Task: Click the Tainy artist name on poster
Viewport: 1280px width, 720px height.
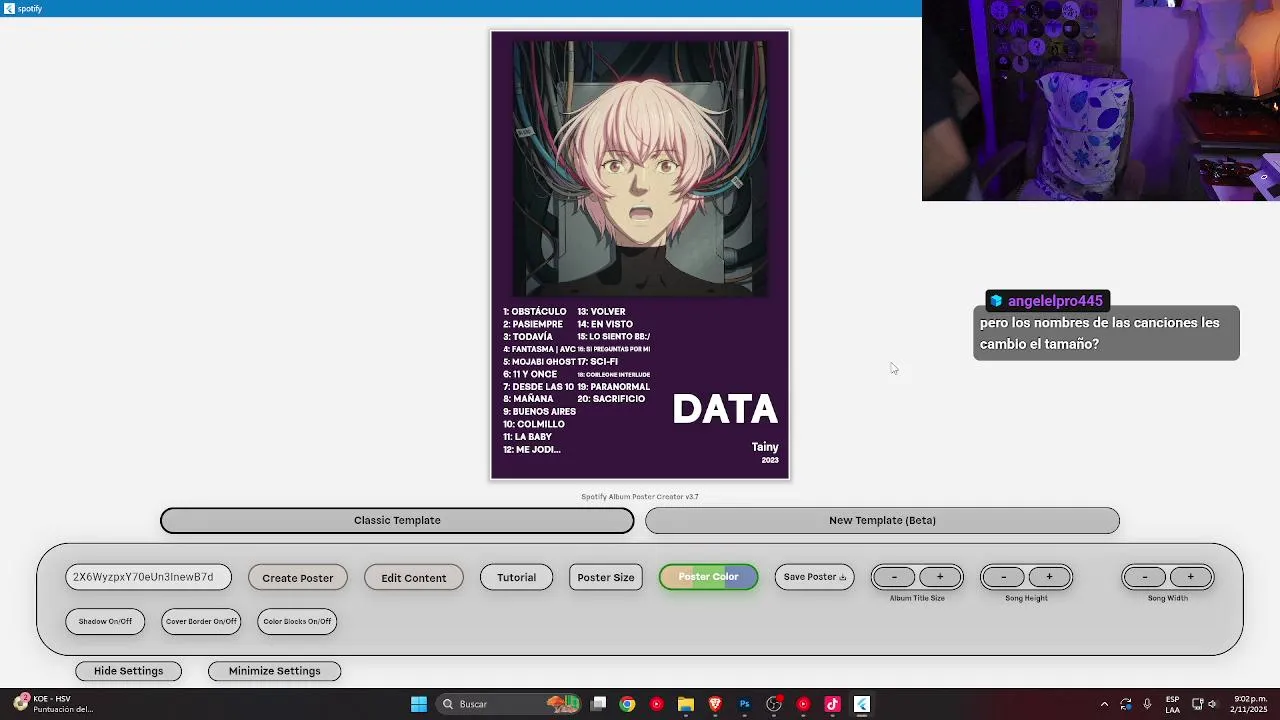Action: tap(765, 447)
